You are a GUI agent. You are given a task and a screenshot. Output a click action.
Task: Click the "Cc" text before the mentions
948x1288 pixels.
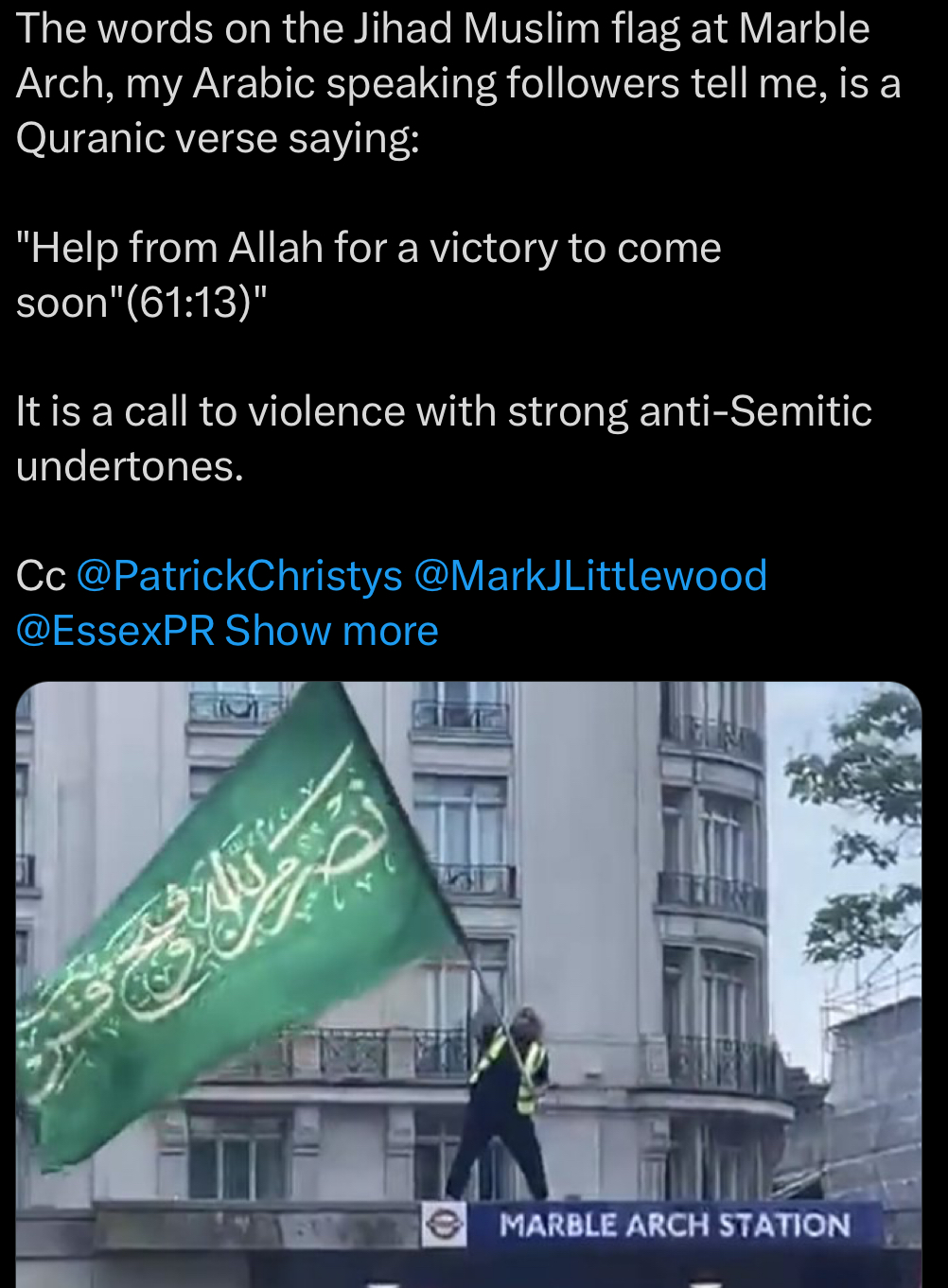[x=41, y=577]
